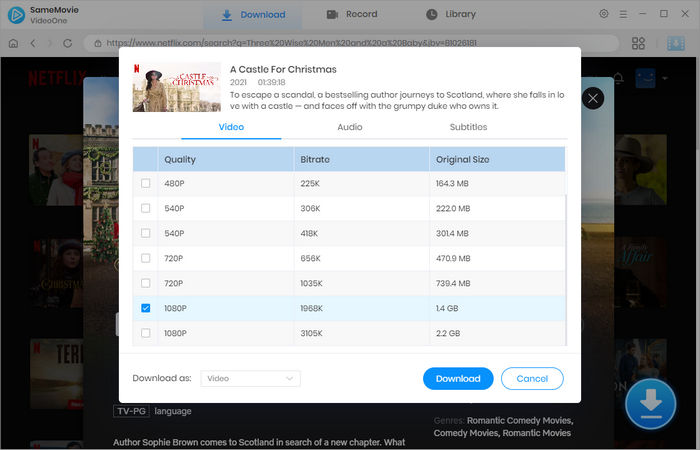This screenshot has width=700, height=450.
Task: Open the settings gear icon
Action: 604,14
